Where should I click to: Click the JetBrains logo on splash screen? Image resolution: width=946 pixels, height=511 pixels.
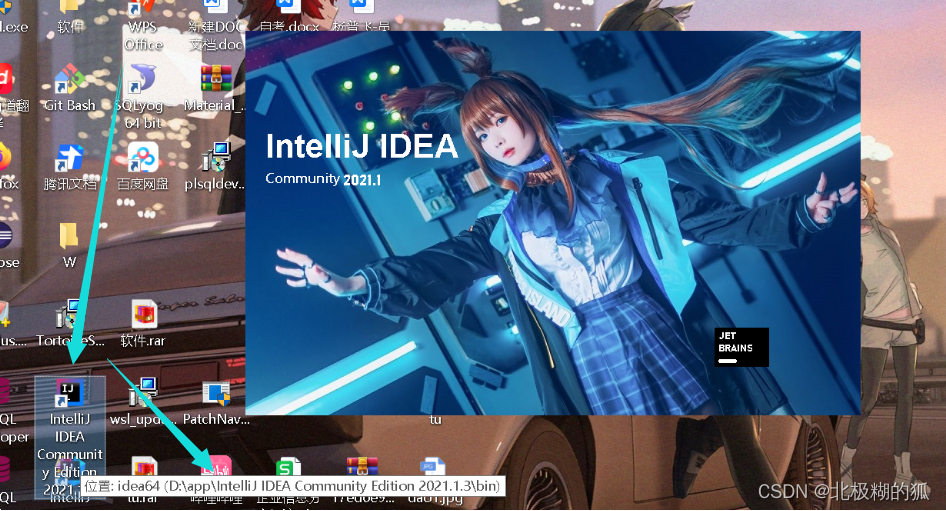(x=741, y=347)
